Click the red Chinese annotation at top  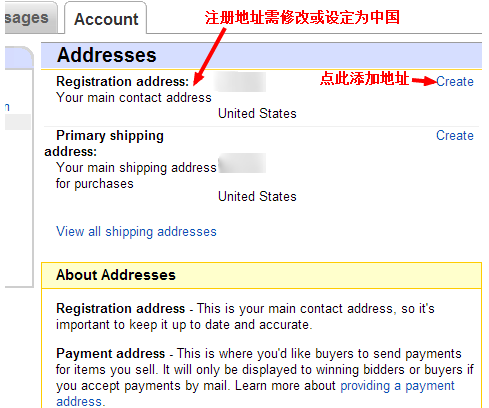click(x=302, y=17)
